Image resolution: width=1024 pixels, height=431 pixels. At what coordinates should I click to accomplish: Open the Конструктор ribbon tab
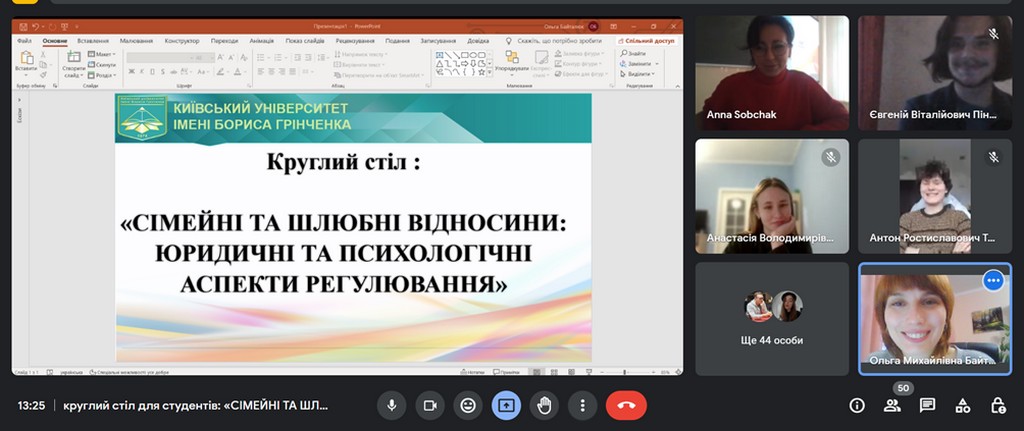coord(182,41)
